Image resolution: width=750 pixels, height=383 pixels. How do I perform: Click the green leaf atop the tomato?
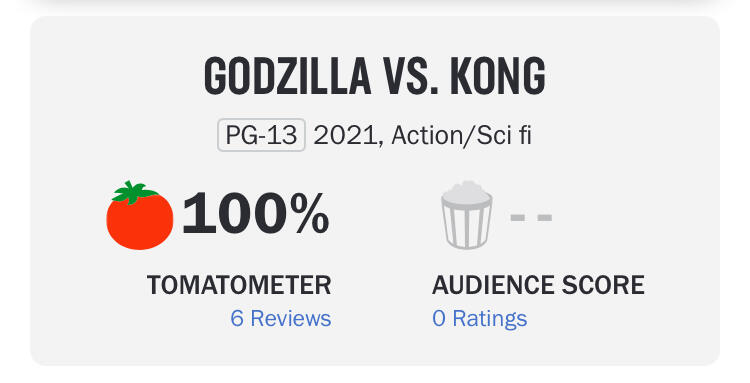click(134, 192)
